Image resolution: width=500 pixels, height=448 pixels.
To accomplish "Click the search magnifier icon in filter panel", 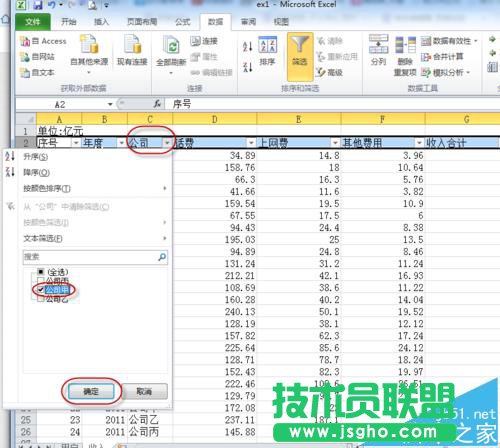I will [162, 257].
